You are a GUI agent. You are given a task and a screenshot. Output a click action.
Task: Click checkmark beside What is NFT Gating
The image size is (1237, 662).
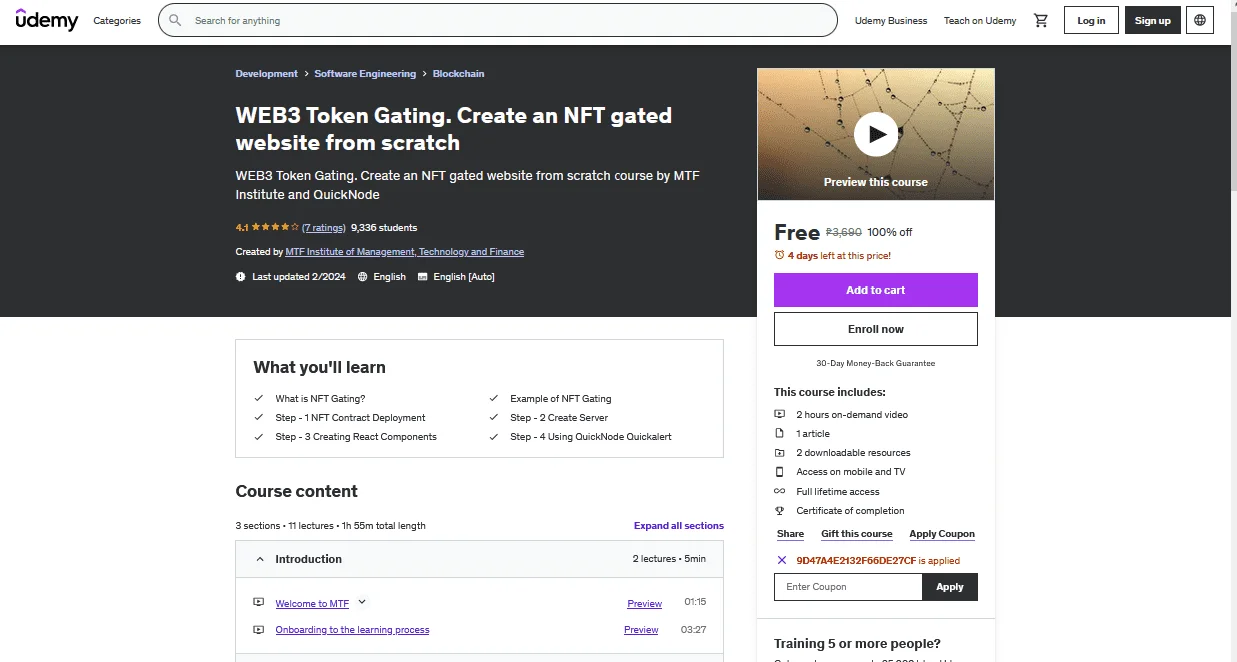point(260,398)
